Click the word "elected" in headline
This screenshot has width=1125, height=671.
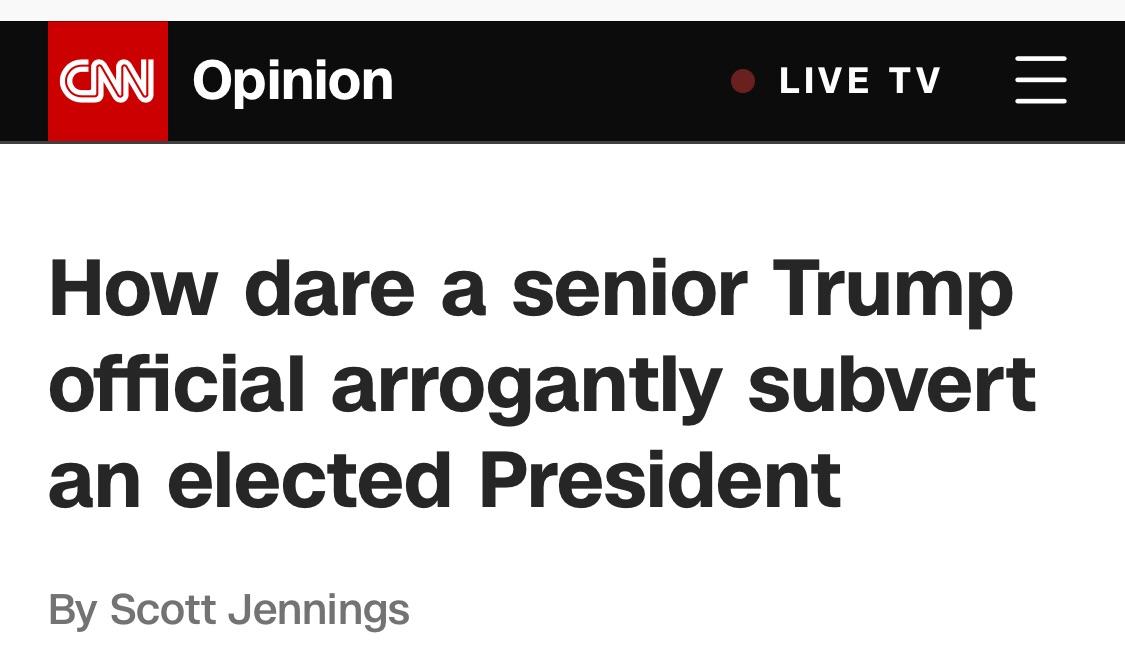(309, 479)
